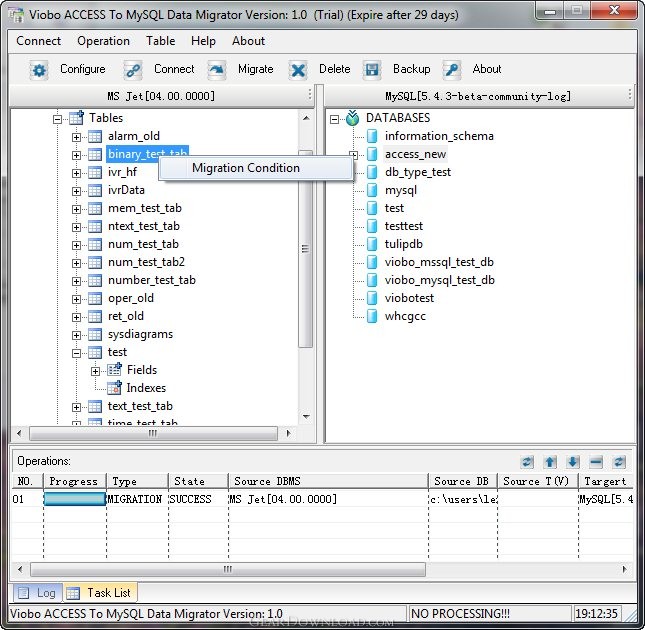Expand the mem_test_tab table node
The height and width of the screenshot is (630, 645).
76,209
